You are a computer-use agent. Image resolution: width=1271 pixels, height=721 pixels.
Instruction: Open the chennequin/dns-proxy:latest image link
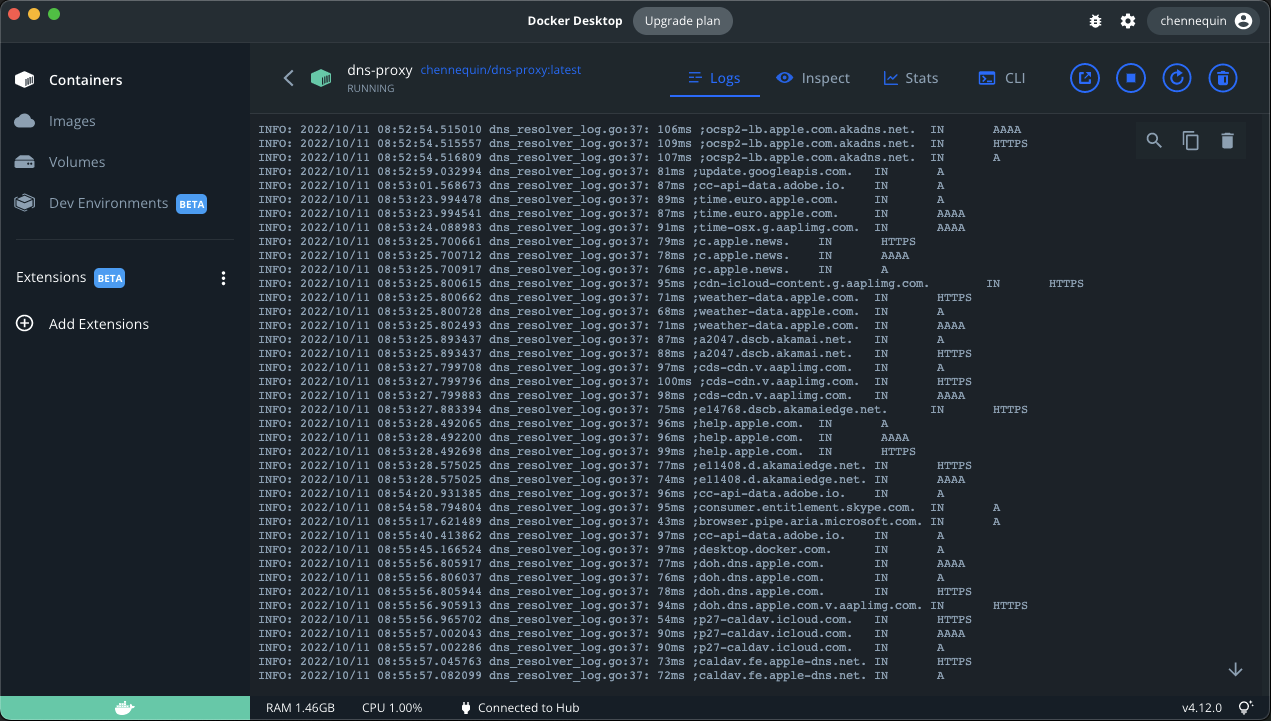(500, 70)
